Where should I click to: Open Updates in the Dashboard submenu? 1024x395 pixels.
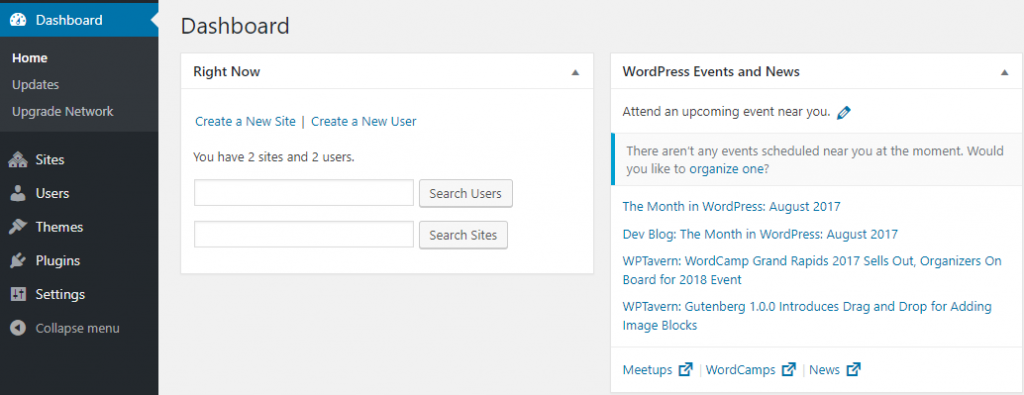tap(36, 85)
